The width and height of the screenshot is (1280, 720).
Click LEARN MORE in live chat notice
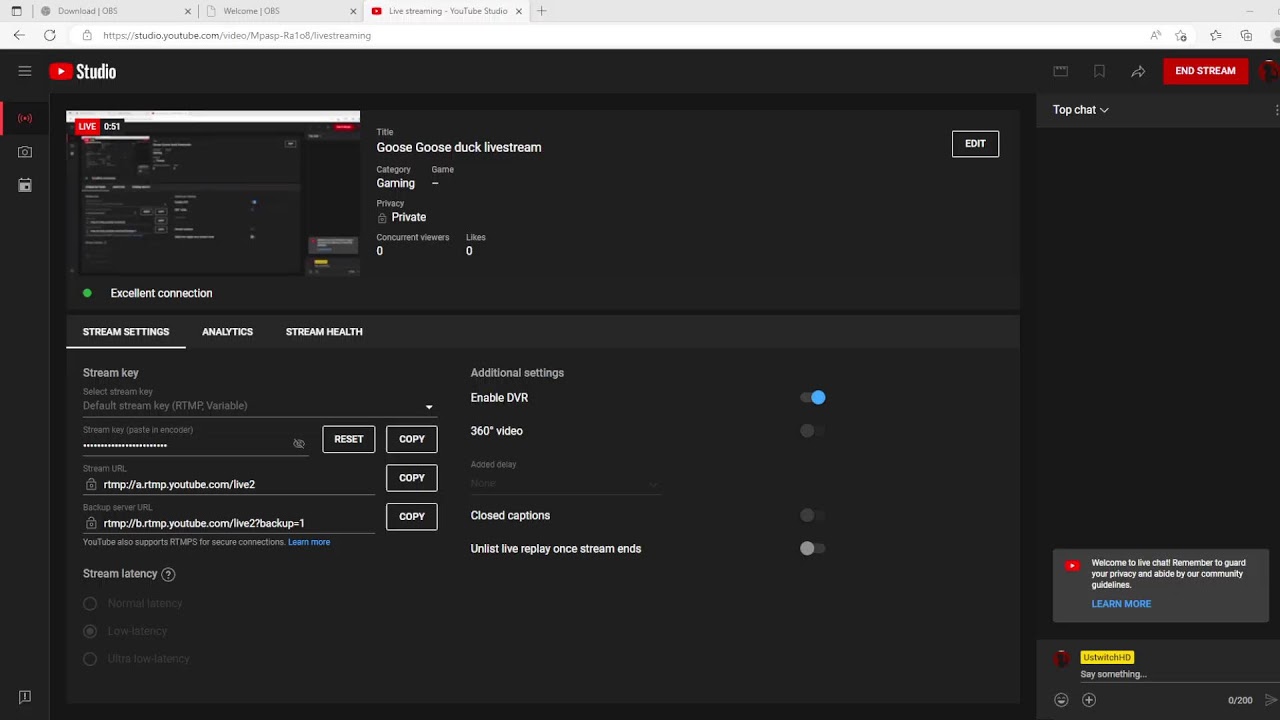click(x=1121, y=604)
